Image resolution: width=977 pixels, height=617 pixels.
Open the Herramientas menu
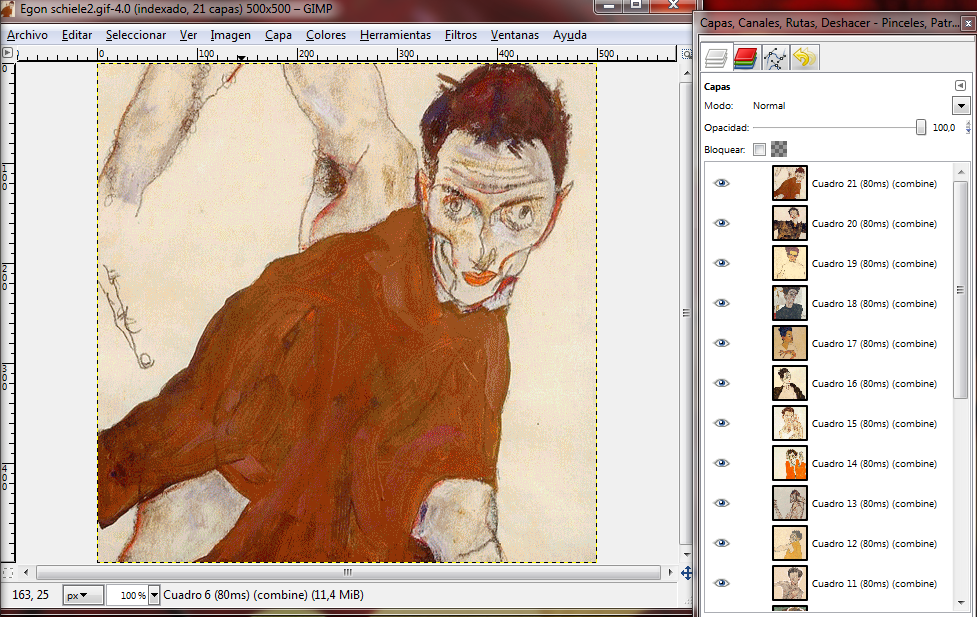395,35
